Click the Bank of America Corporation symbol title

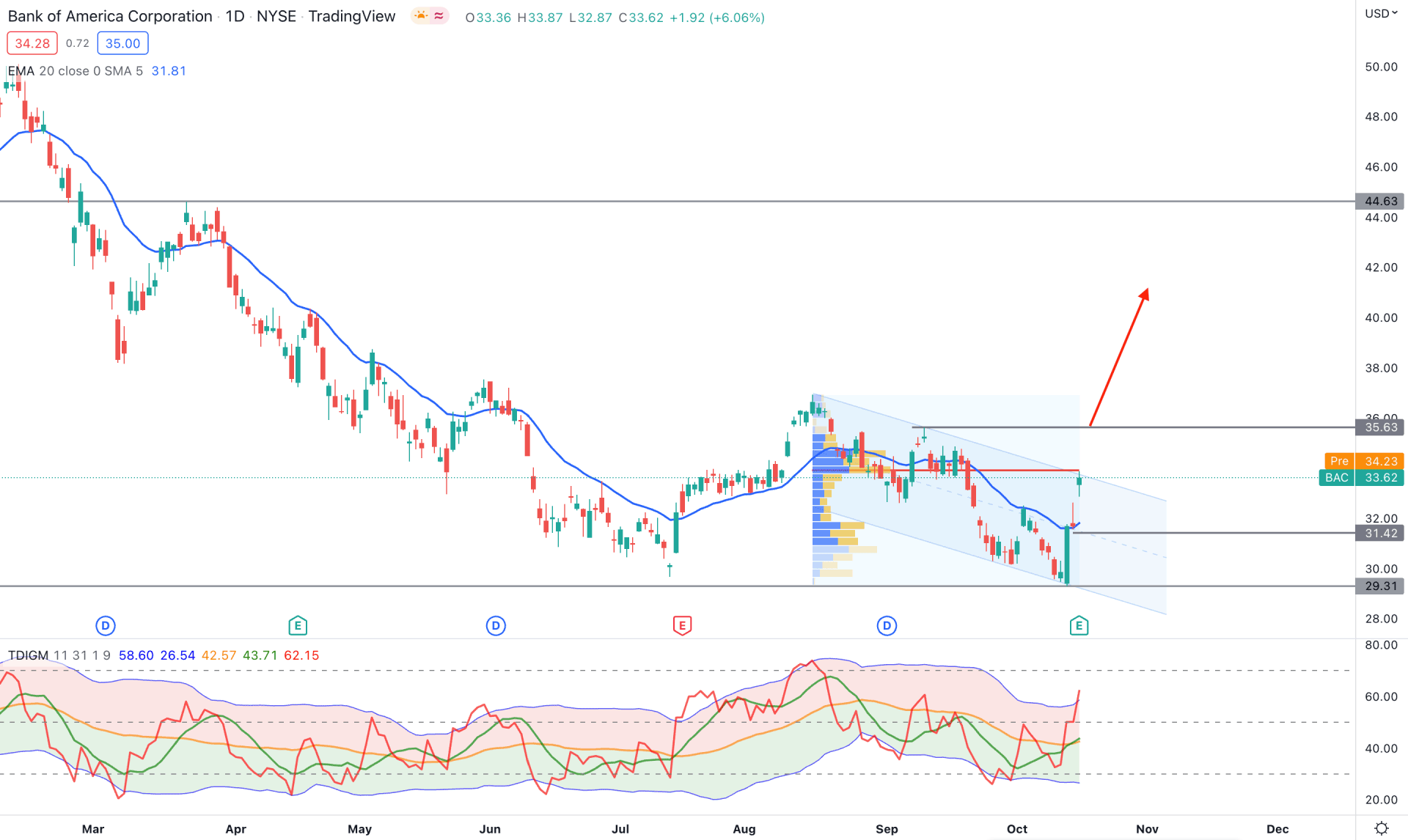[110, 16]
